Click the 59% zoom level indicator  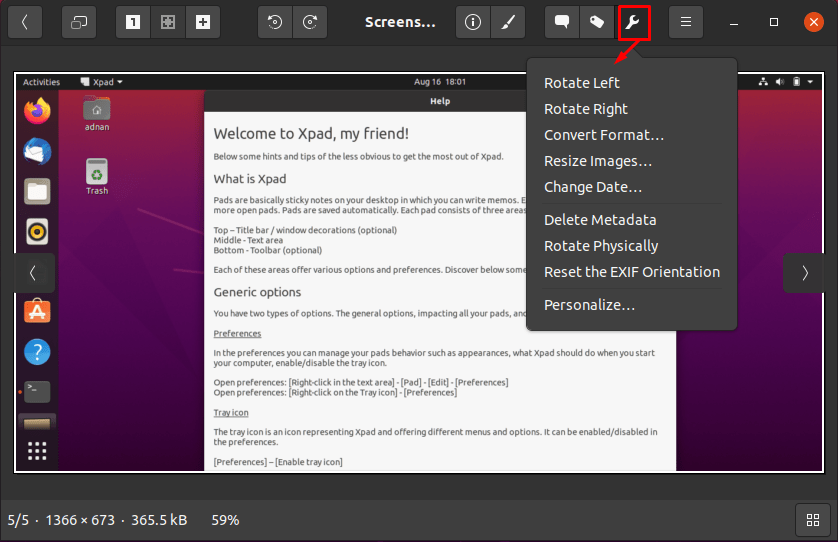pos(225,520)
